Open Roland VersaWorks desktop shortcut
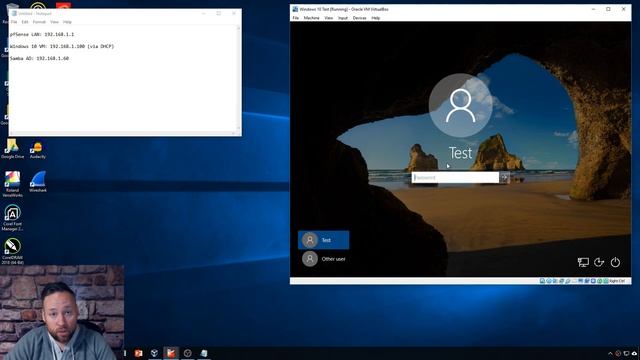Viewport: 640px width, 360px height. [x=12, y=184]
